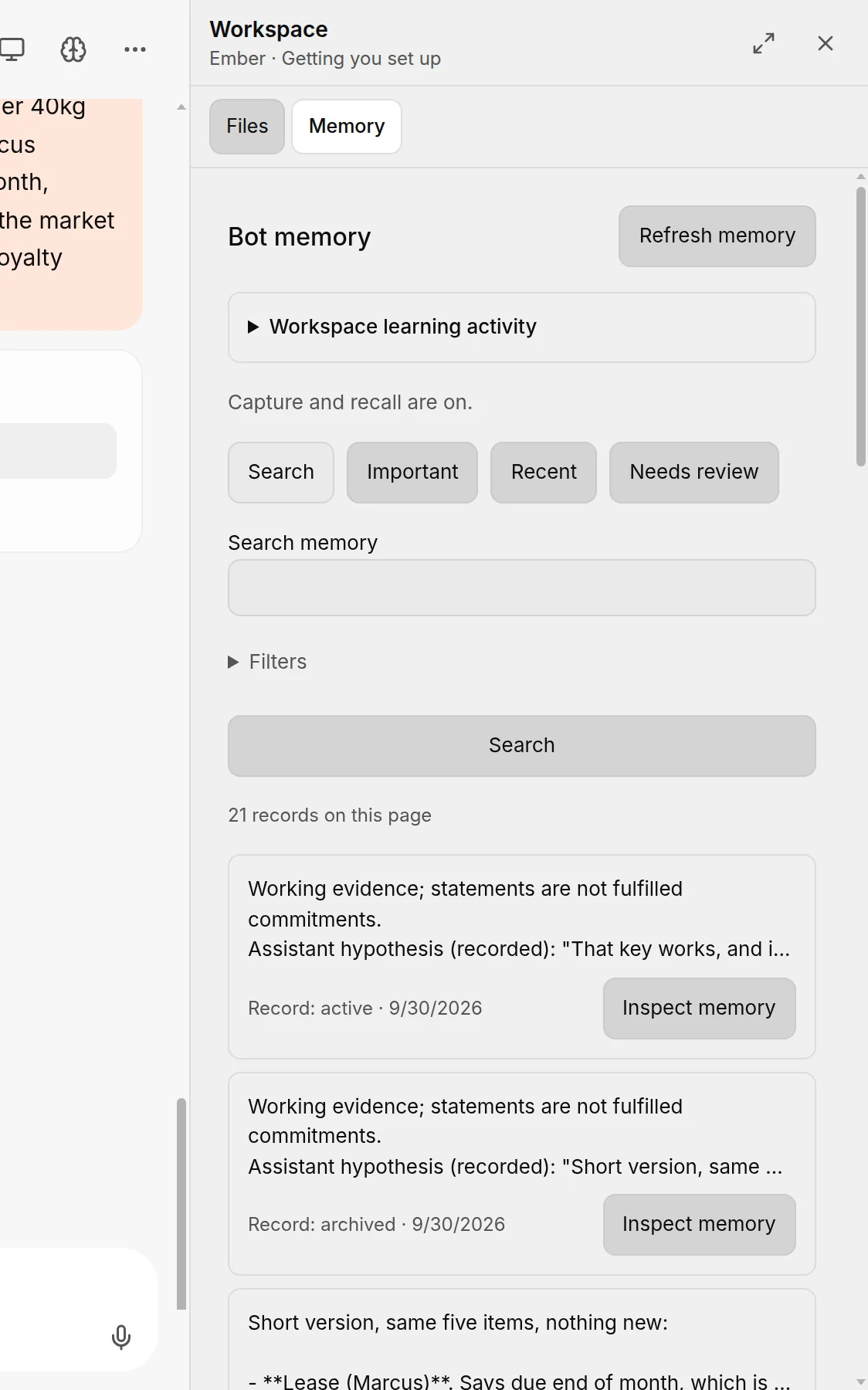
Task: Inspect memory for the active record
Action: pyautogui.click(x=700, y=1009)
